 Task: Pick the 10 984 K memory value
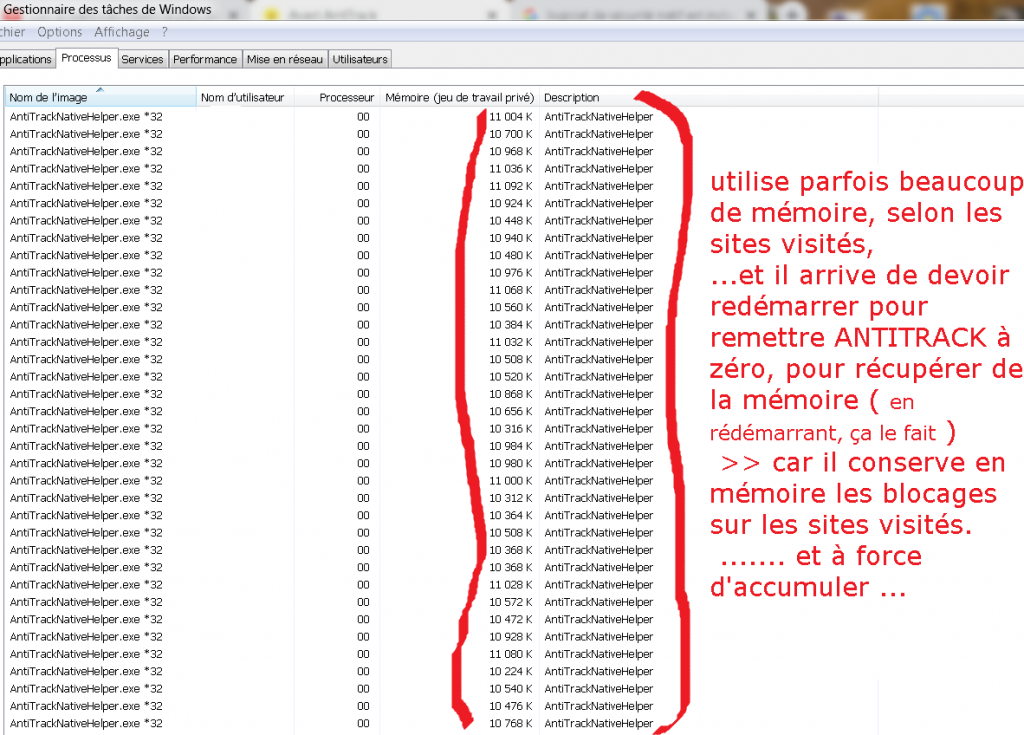pyautogui.click(x=511, y=446)
